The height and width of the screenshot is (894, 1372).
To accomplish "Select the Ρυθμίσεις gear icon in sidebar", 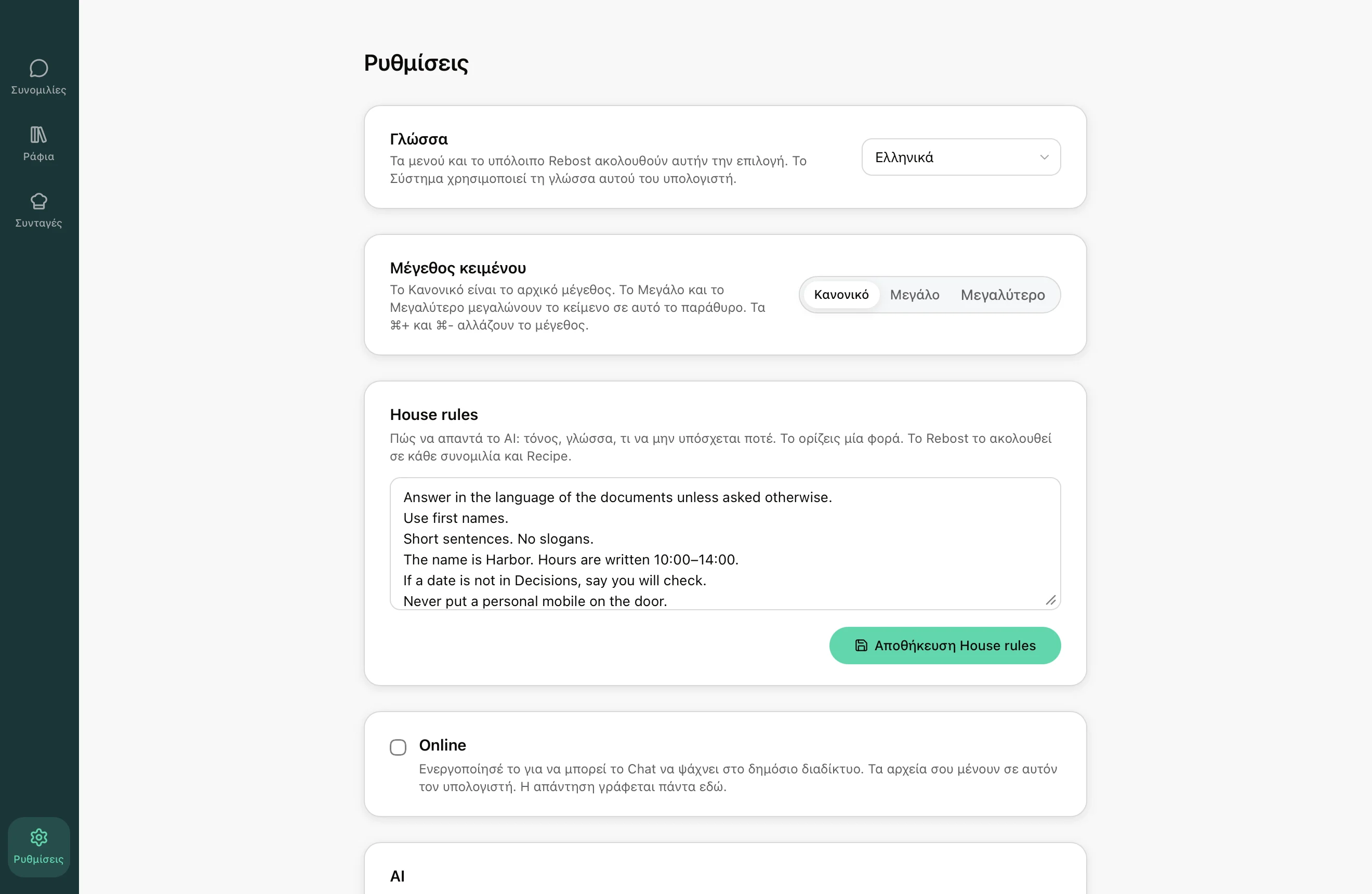I will coord(38,837).
